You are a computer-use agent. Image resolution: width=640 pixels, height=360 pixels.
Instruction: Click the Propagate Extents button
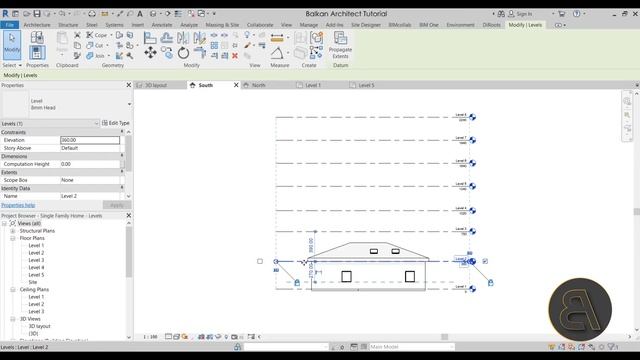click(x=340, y=45)
